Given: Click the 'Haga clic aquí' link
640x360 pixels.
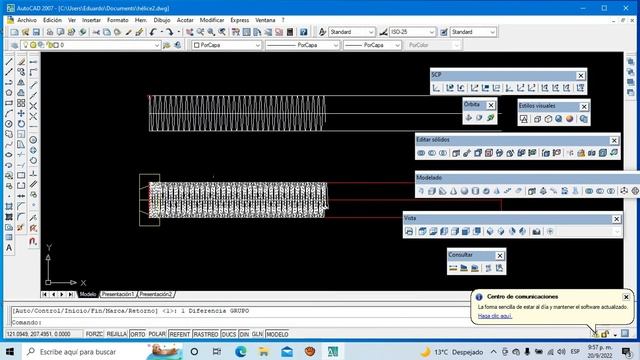Looking at the screenshot, I should pyautogui.click(x=494, y=316).
